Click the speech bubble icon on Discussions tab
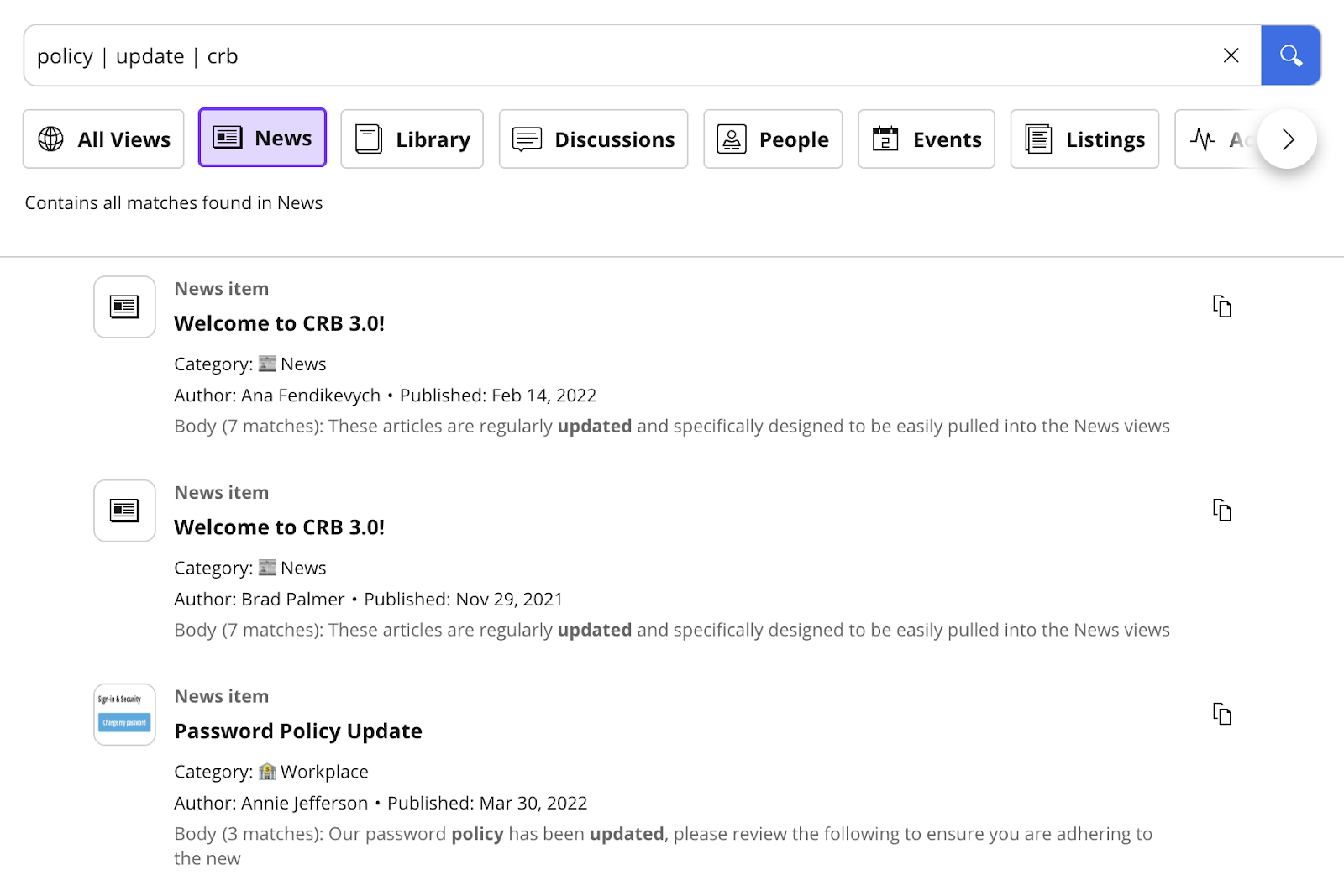The image size is (1344, 896). click(527, 139)
